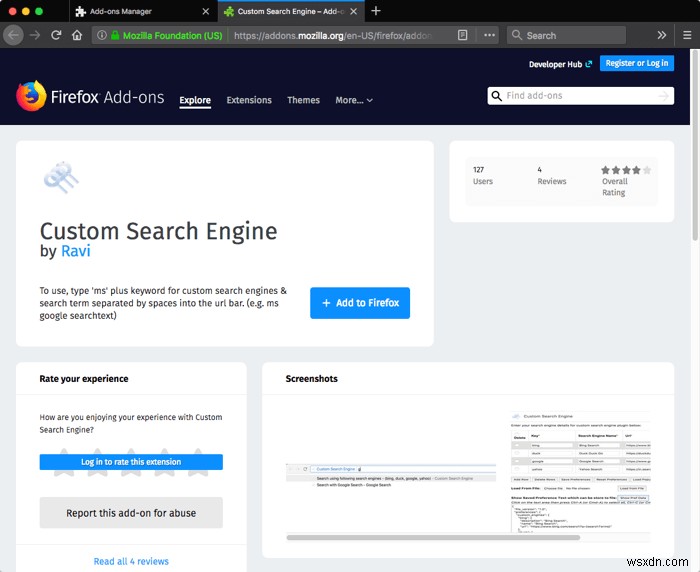This screenshot has width=700, height=572.
Task: Select the Custom Search Engine tab
Action: (291, 11)
